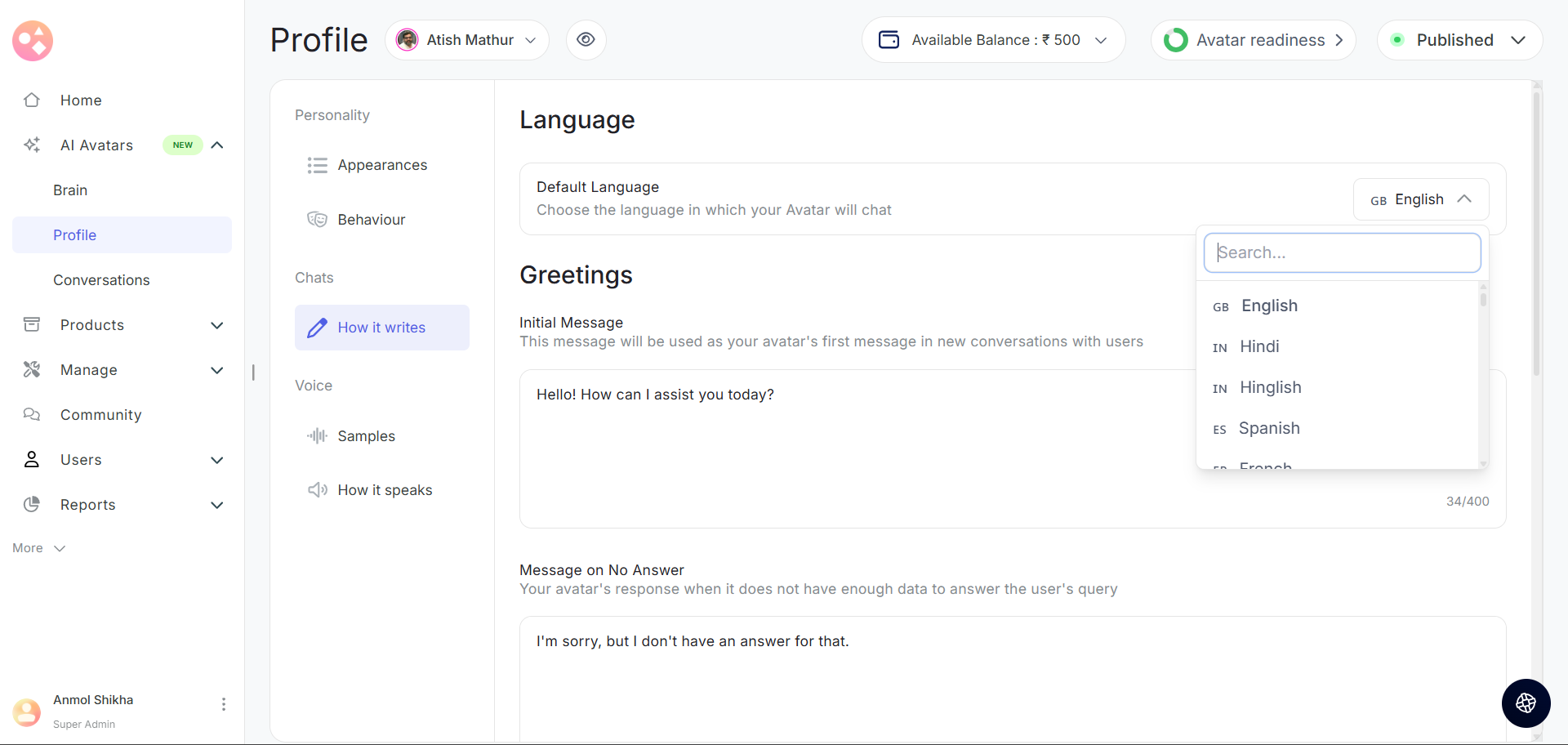Go to Conversations in sidebar
Image resolution: width=1568 pixels, height=745 pixels.
pyautogui.click(x=101, y=280)
